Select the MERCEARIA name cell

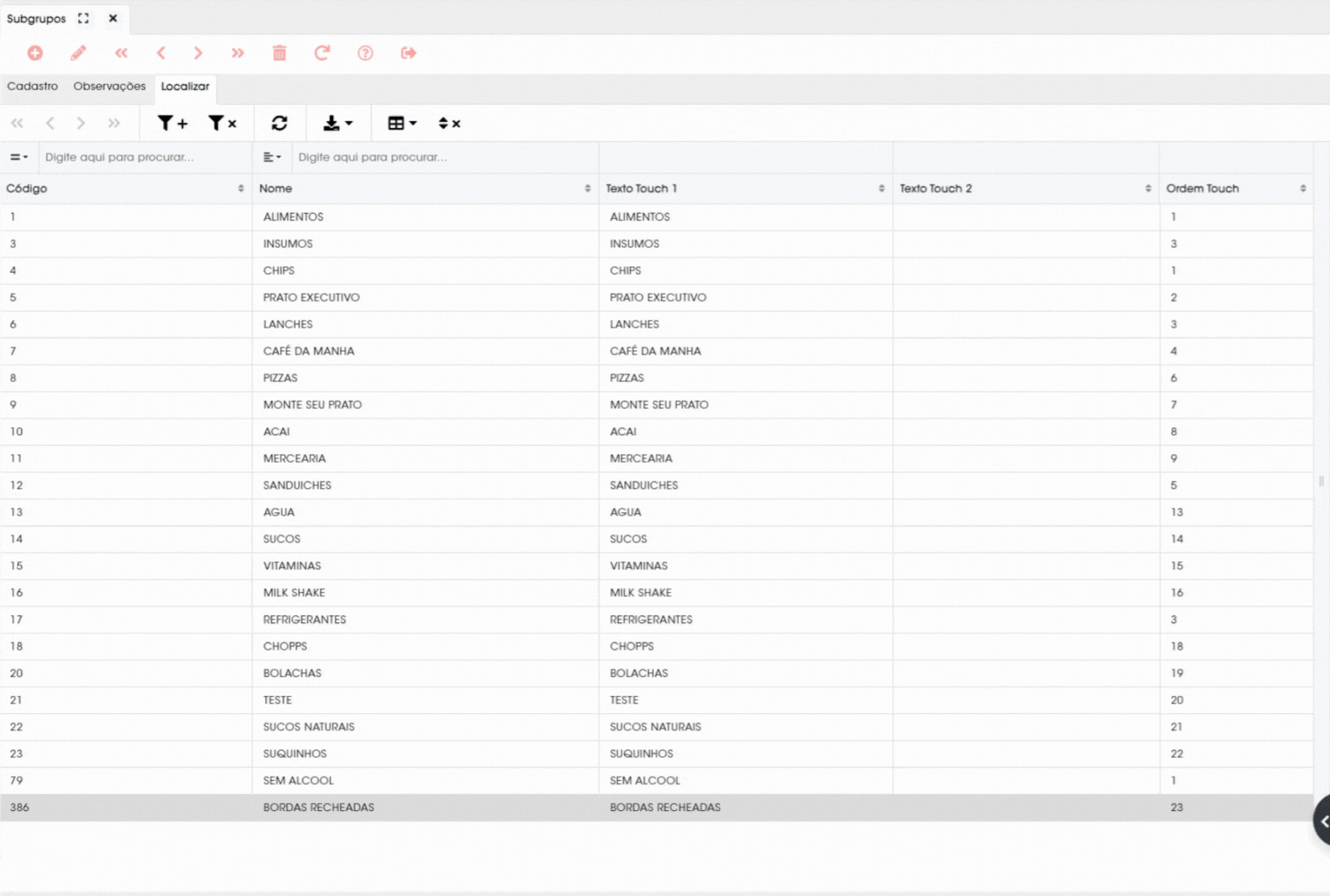click(x=425, y=458)
